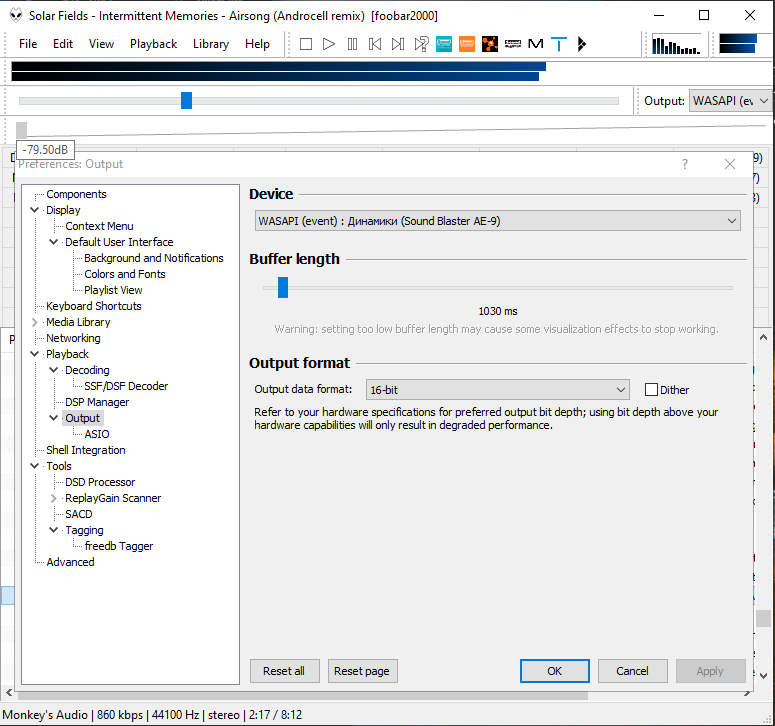Click the orange molecule toolbar icon
This screenshot has height=726, width=775.
click(x=490, y=44)
